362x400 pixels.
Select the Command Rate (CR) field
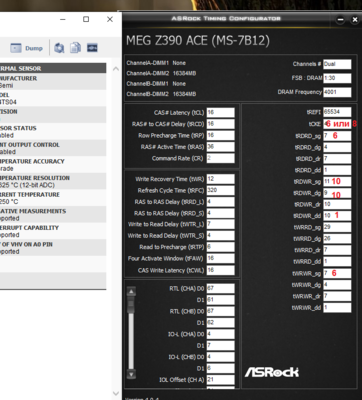[x=220, y=158]
